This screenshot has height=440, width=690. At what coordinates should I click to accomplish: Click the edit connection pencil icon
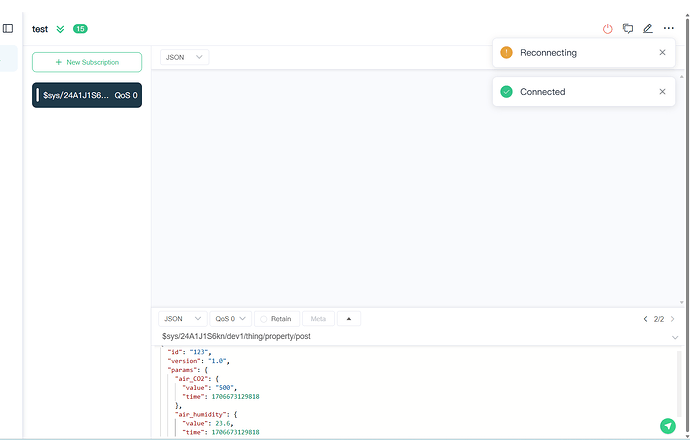(x=648, y=29)
